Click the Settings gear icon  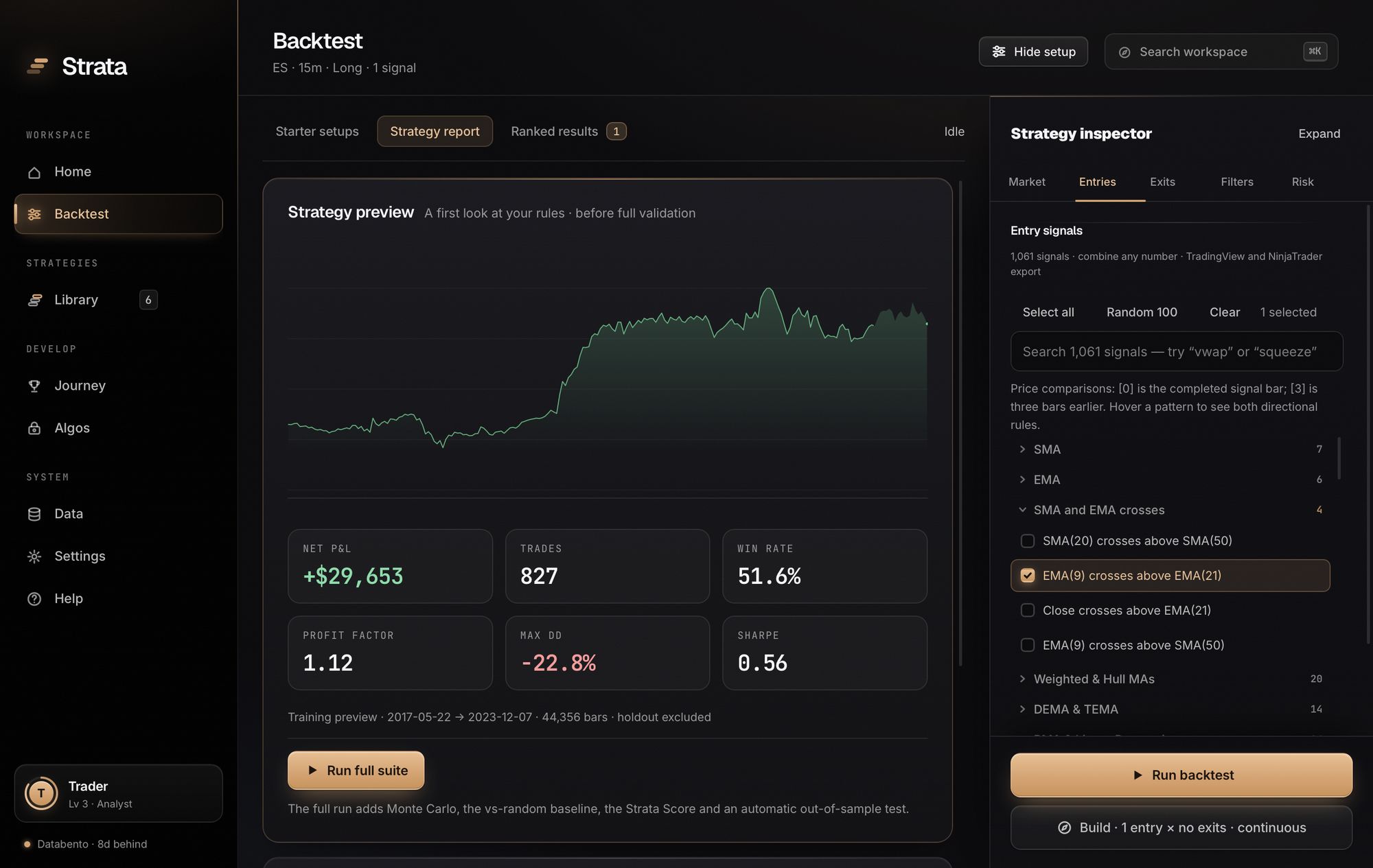pos(34,556)
